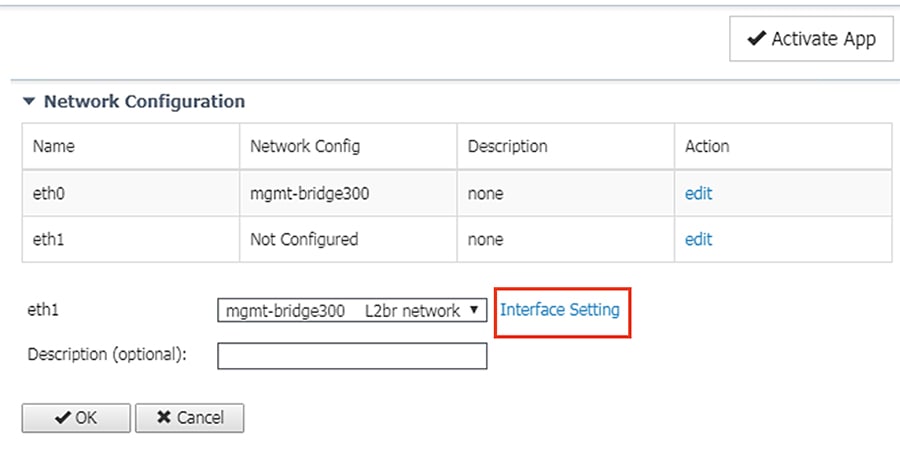Click the checkmark icon on Activate App

pyautogui.click(x=757, y=38)
